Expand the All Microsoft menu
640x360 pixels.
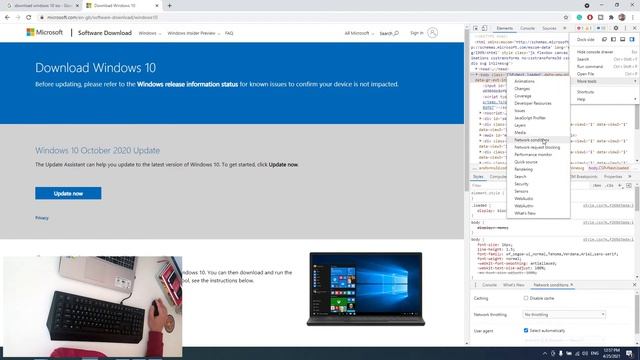click(359, 33)
